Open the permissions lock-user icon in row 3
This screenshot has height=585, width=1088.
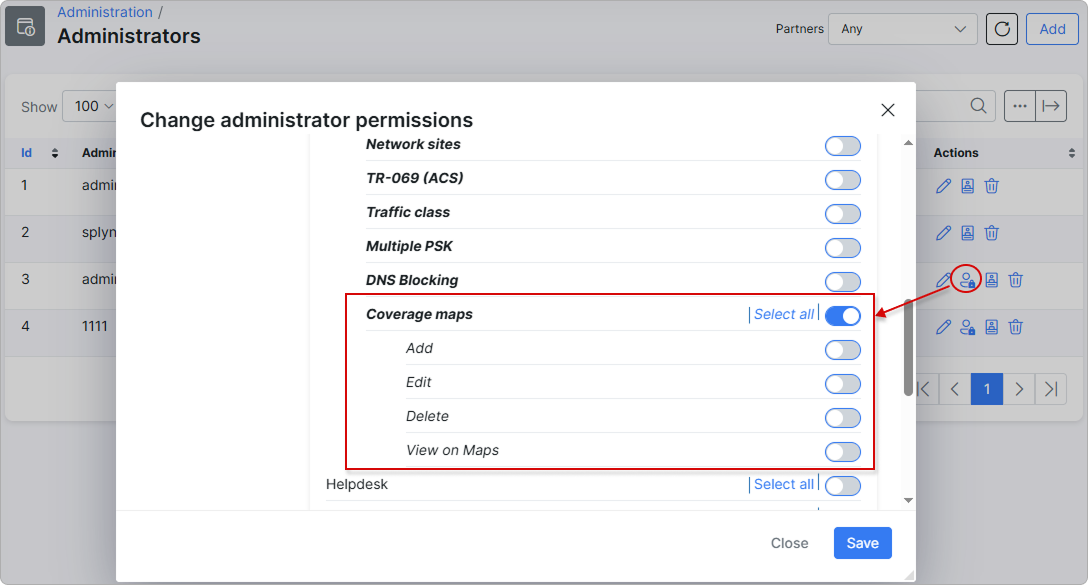tap(967, 280)
